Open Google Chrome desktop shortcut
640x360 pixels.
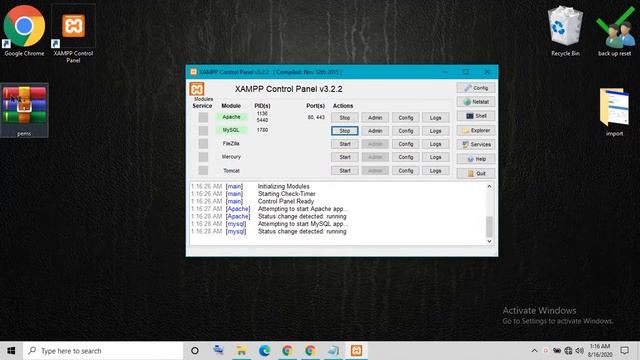[24, 31]
